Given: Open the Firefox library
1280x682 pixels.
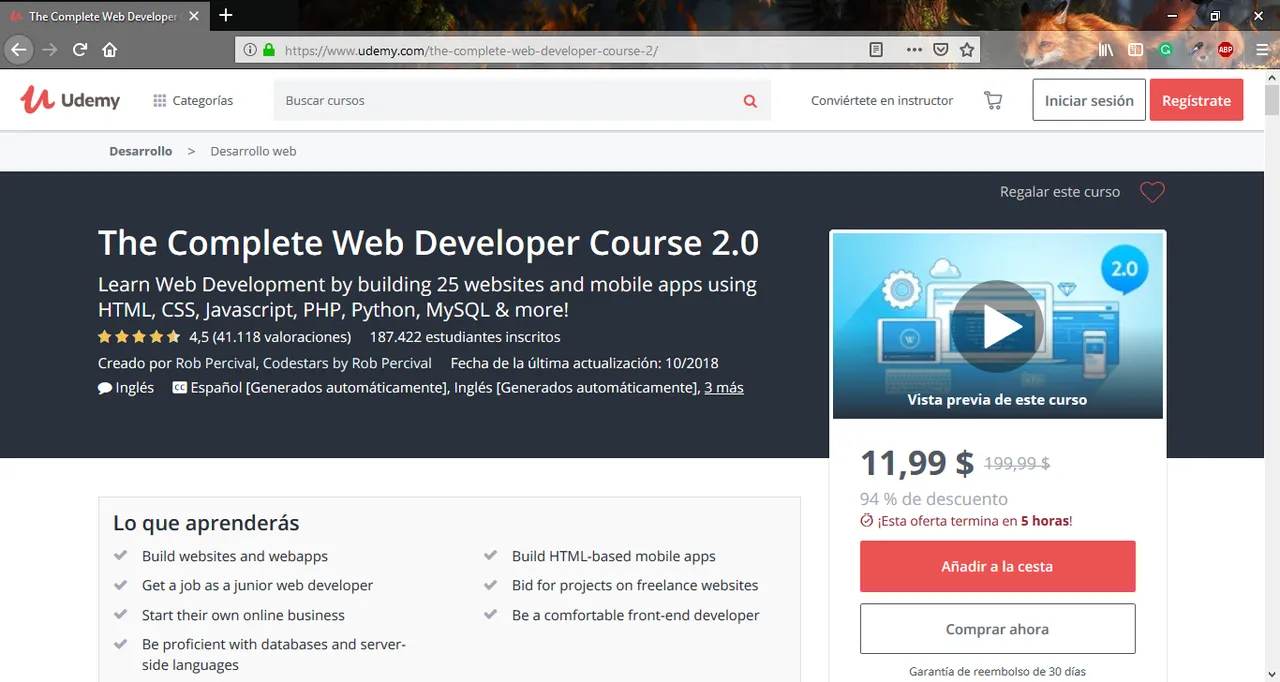Looking at the screenshot, I should tap(1106, 49).
